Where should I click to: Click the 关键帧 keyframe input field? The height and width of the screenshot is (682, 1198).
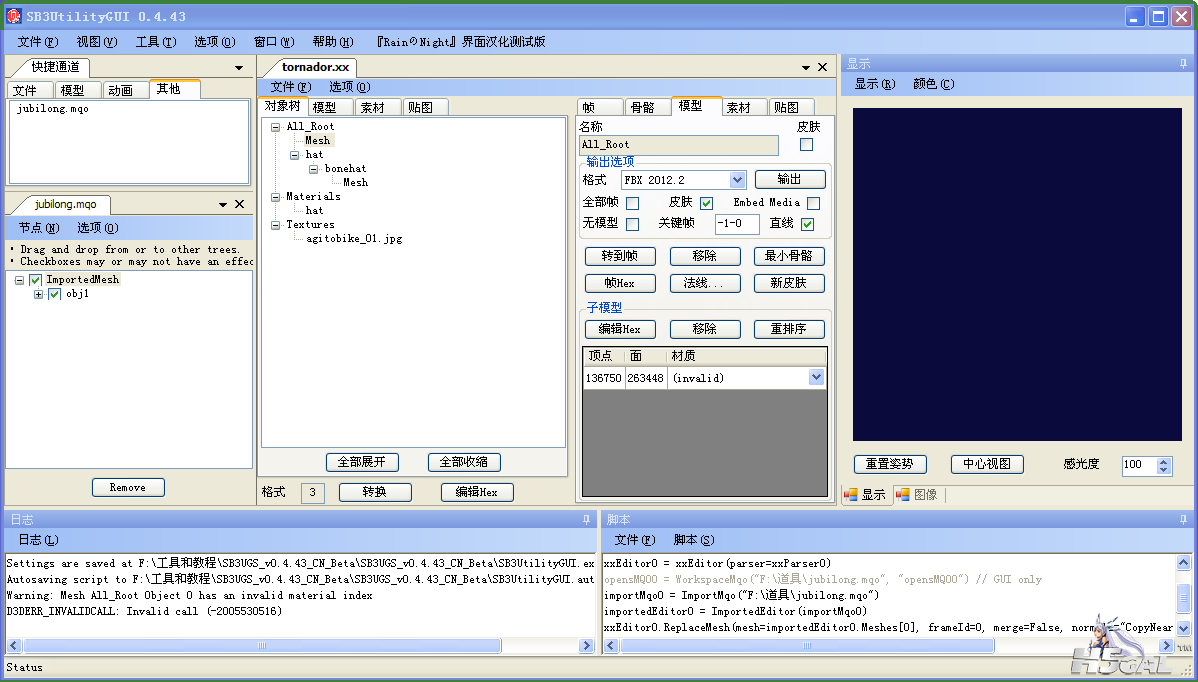[x=736, y=224]
